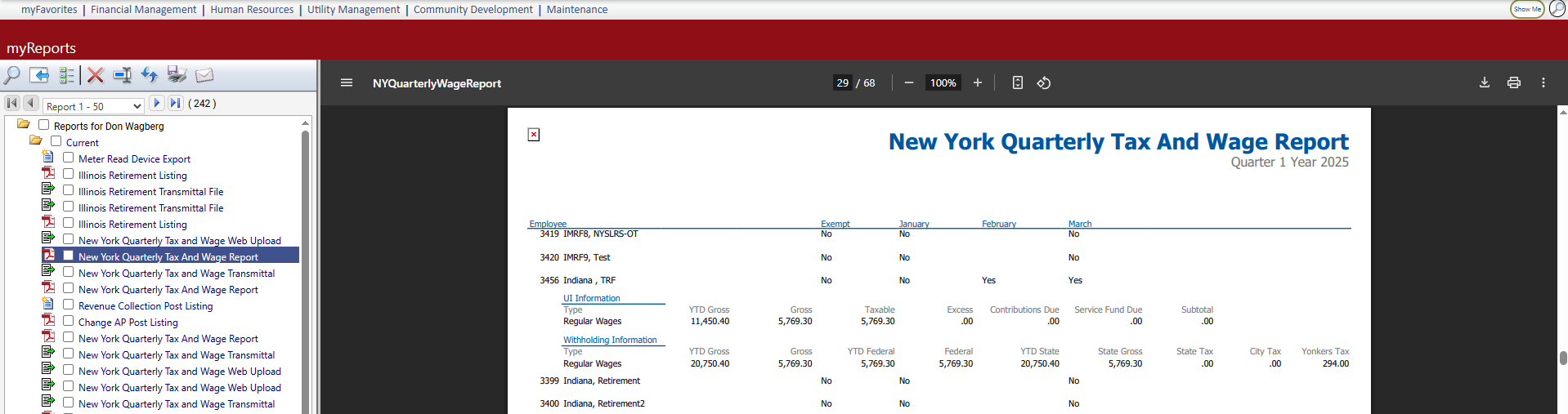
Task: Open the Illinois Retirement Transmittal File report
Action: [x=150, y=192]
